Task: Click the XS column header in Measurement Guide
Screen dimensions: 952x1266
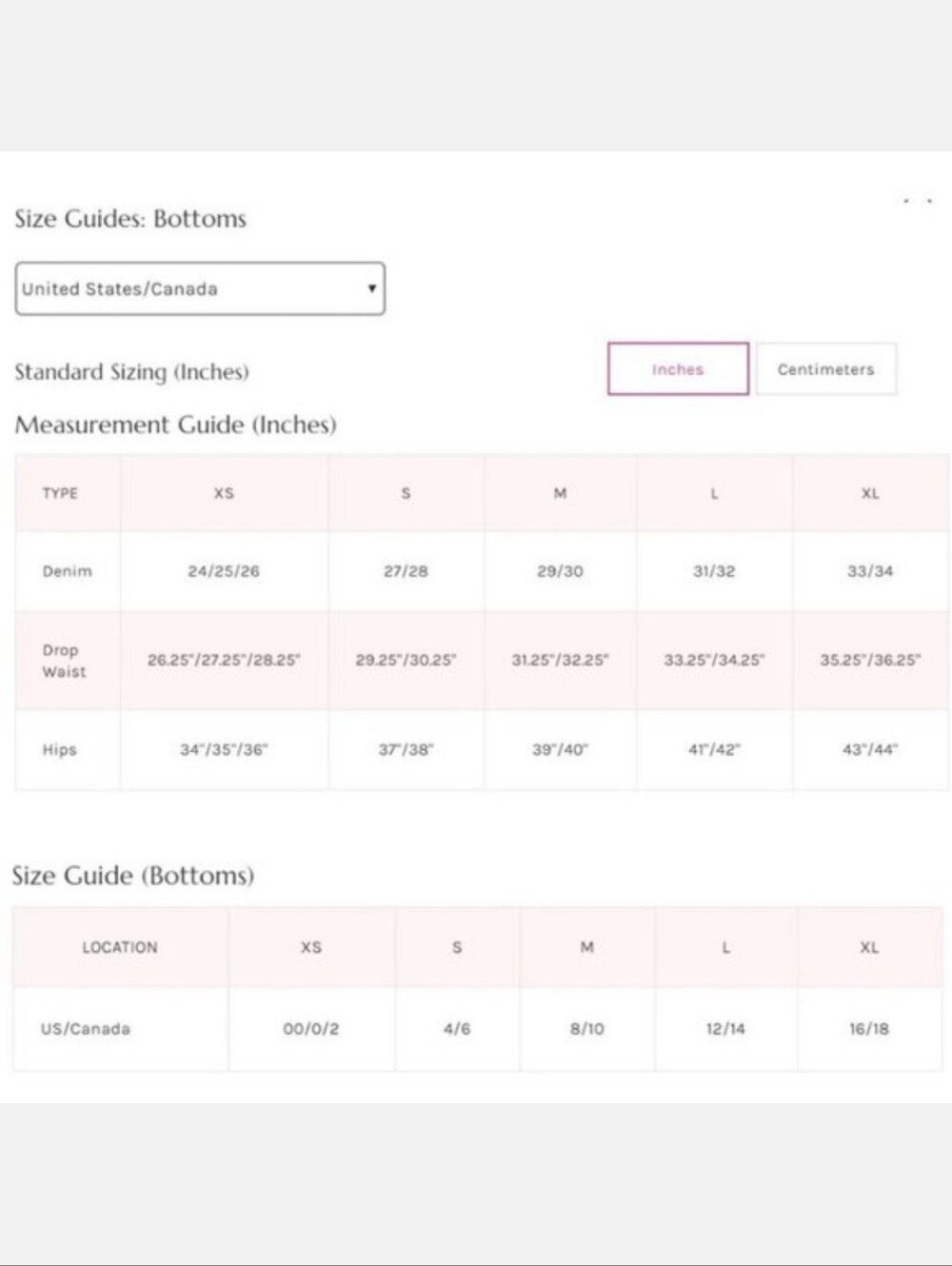Action: tap(224, 493)
